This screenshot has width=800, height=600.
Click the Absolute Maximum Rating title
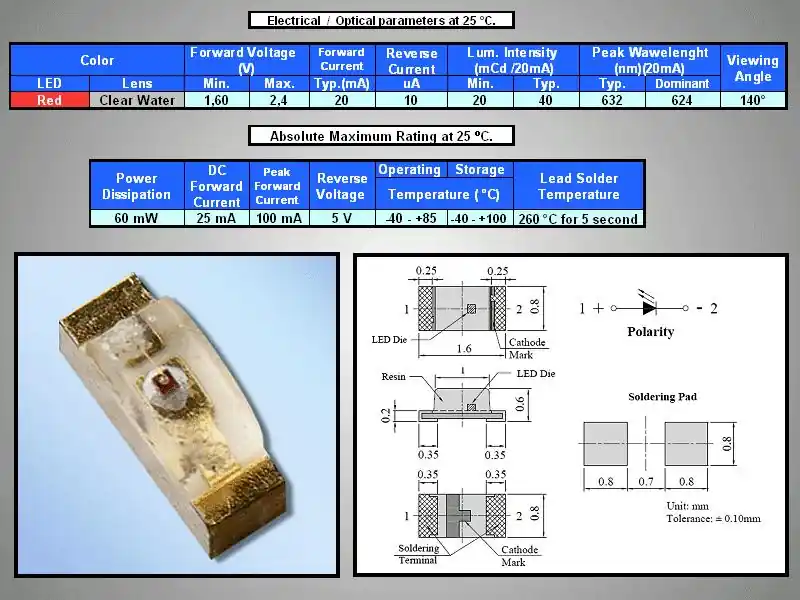pyautogui.click(x=380, y=136)
